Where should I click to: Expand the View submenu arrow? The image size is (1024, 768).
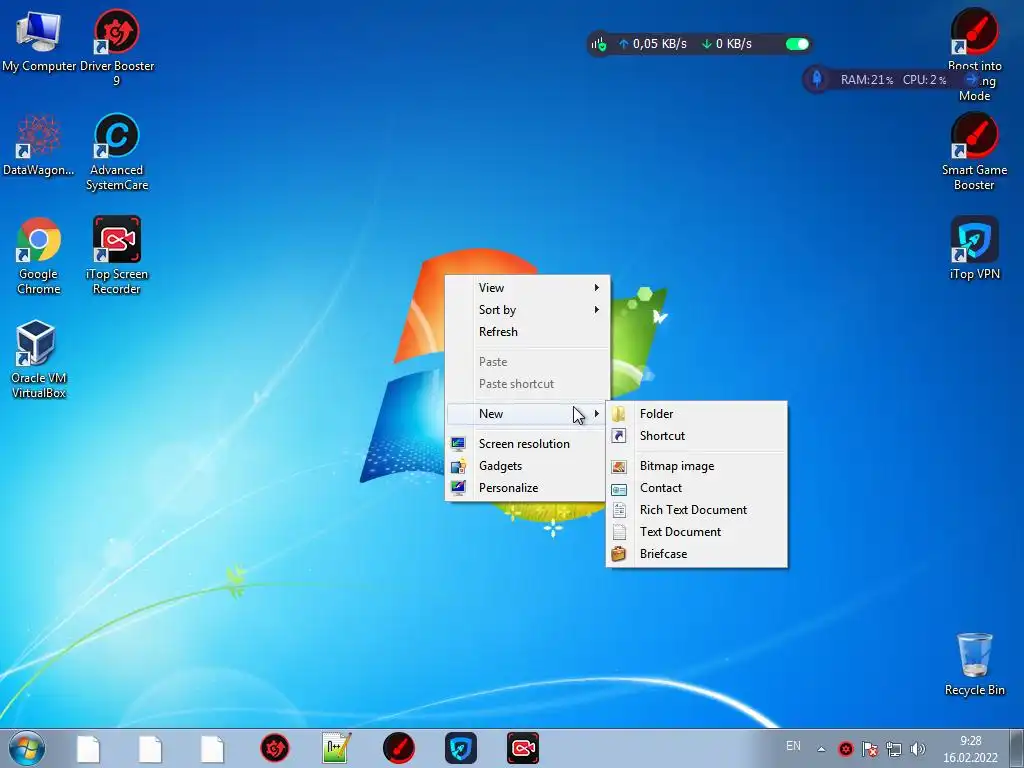tap(596, 287)
